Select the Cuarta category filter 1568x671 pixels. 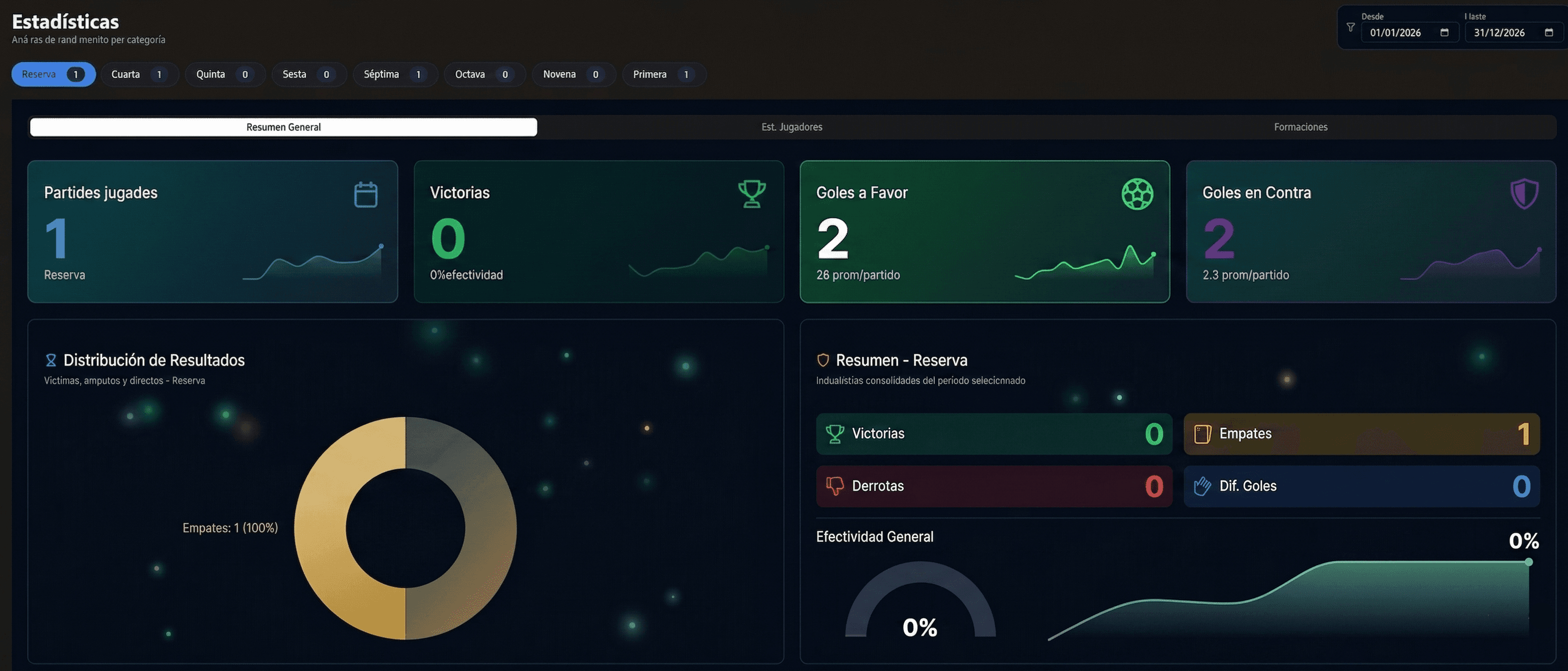click(139, 74)
